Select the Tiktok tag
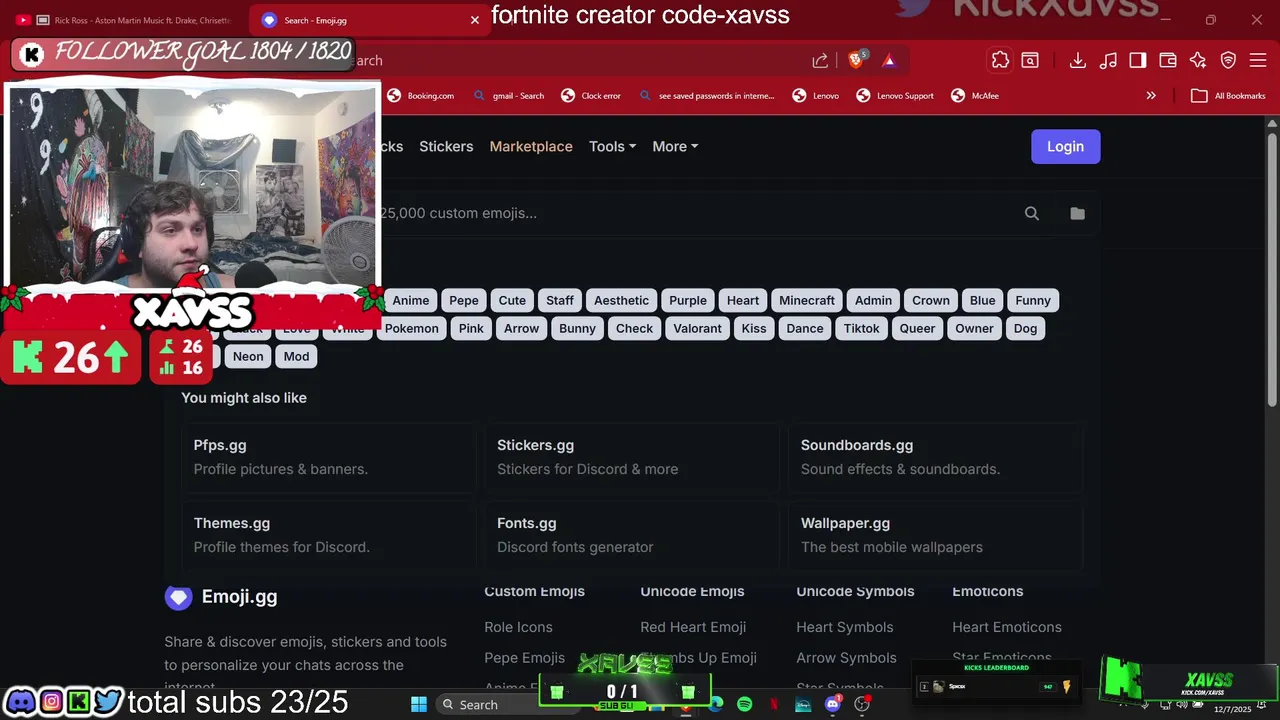1280x720 pixels. click(861, 328)
